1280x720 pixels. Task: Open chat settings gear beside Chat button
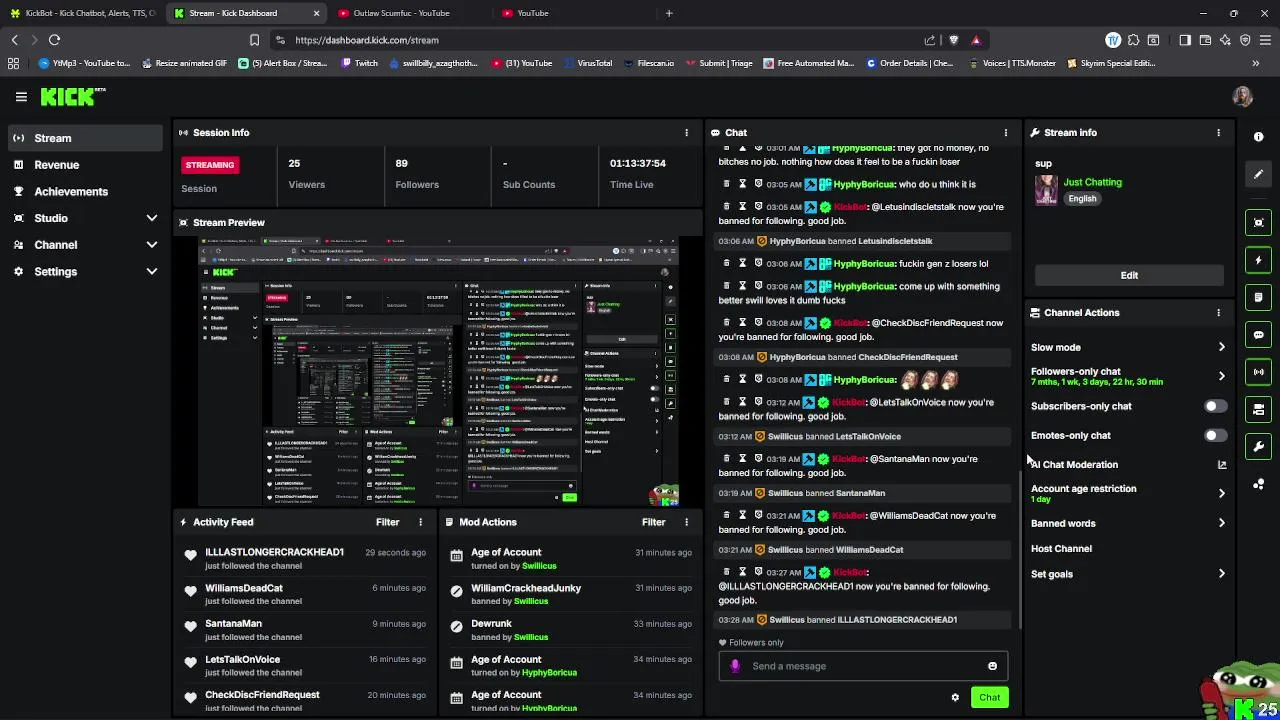tap(955, 698)
